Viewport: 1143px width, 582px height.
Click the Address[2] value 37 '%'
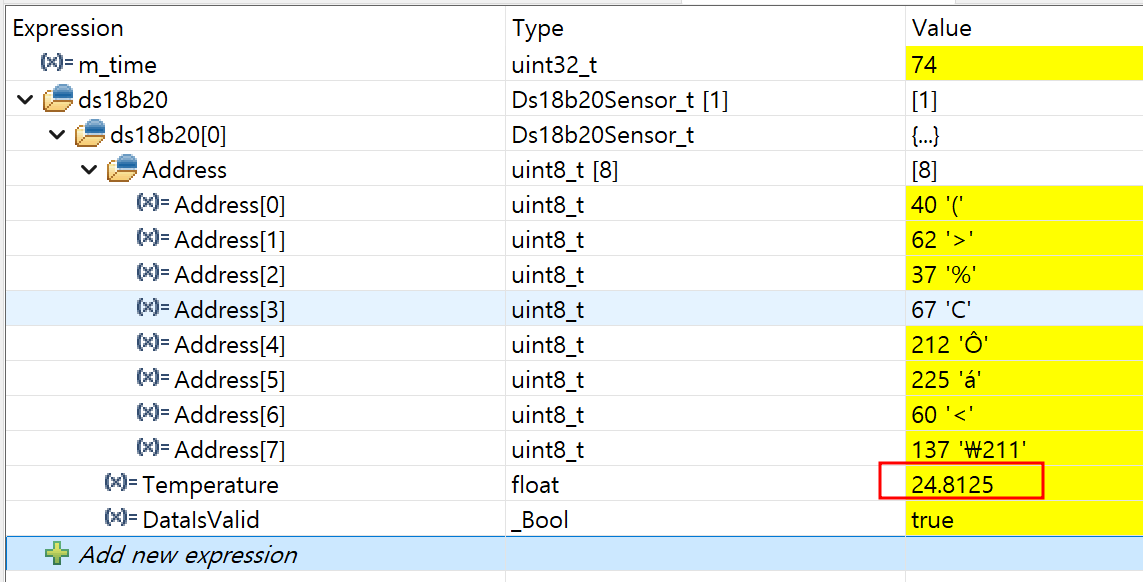click(x=944, y=275)
